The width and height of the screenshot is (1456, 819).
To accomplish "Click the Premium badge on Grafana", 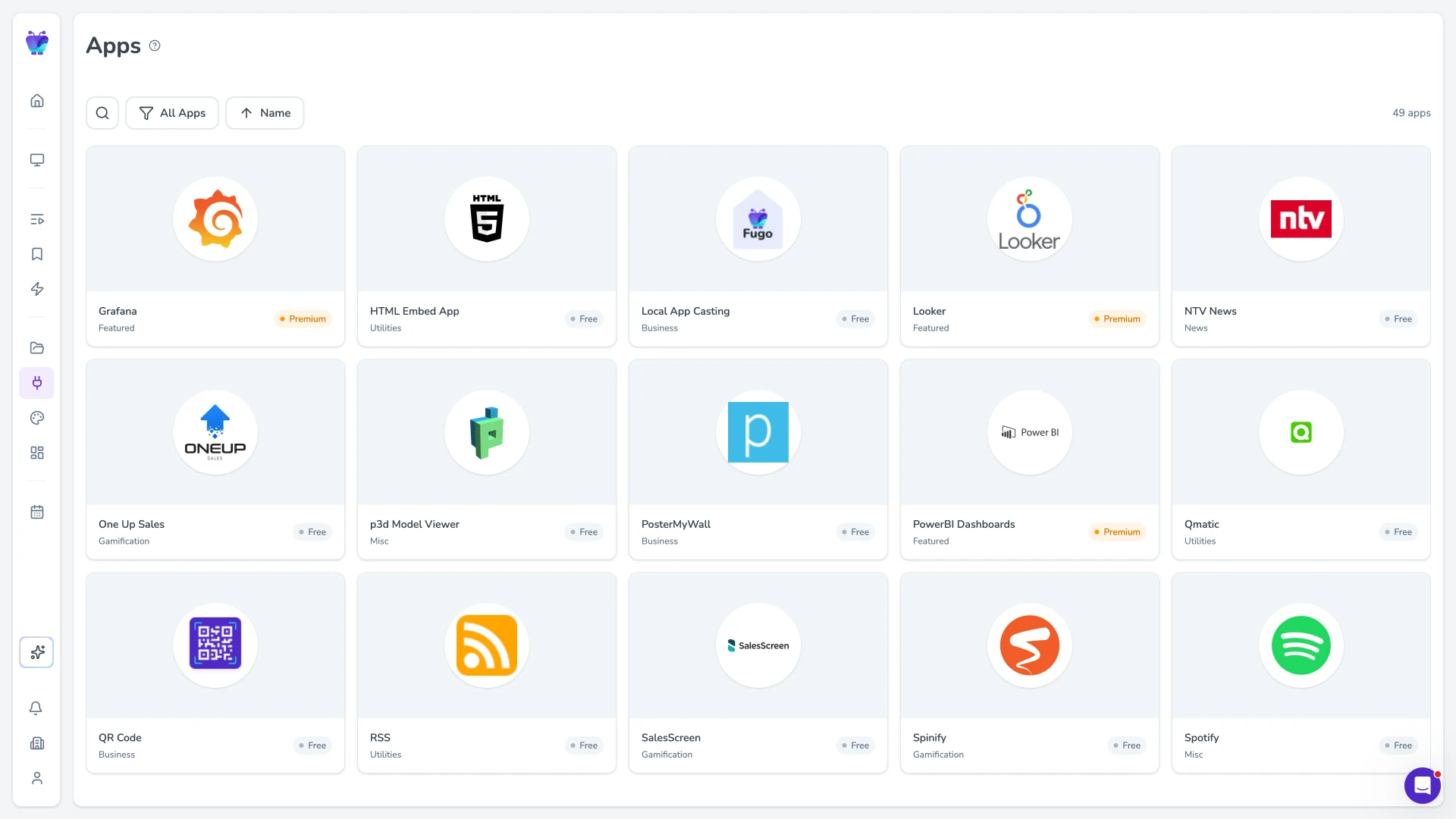I will pos(303,319).
